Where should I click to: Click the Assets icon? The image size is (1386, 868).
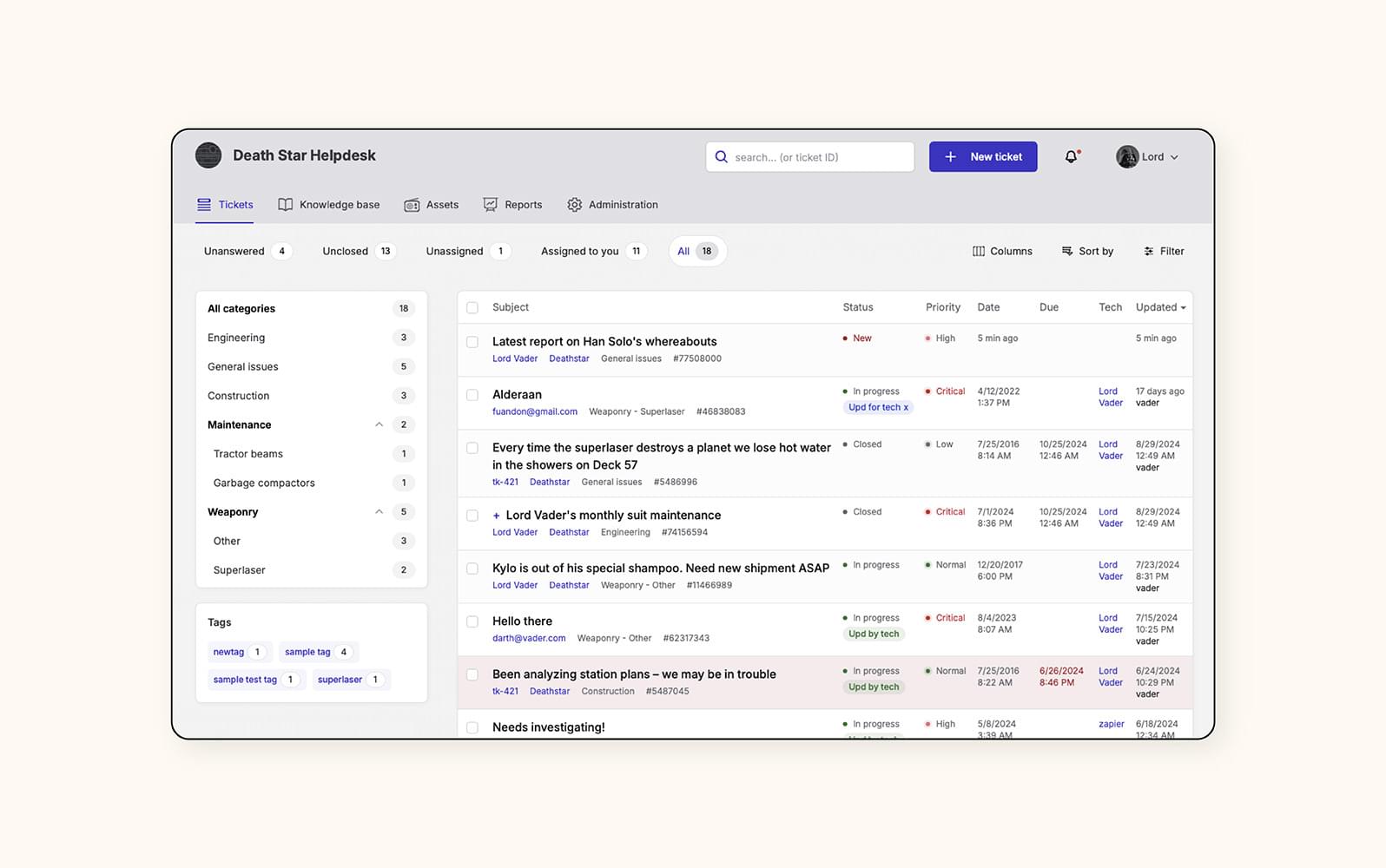(412, 205)
